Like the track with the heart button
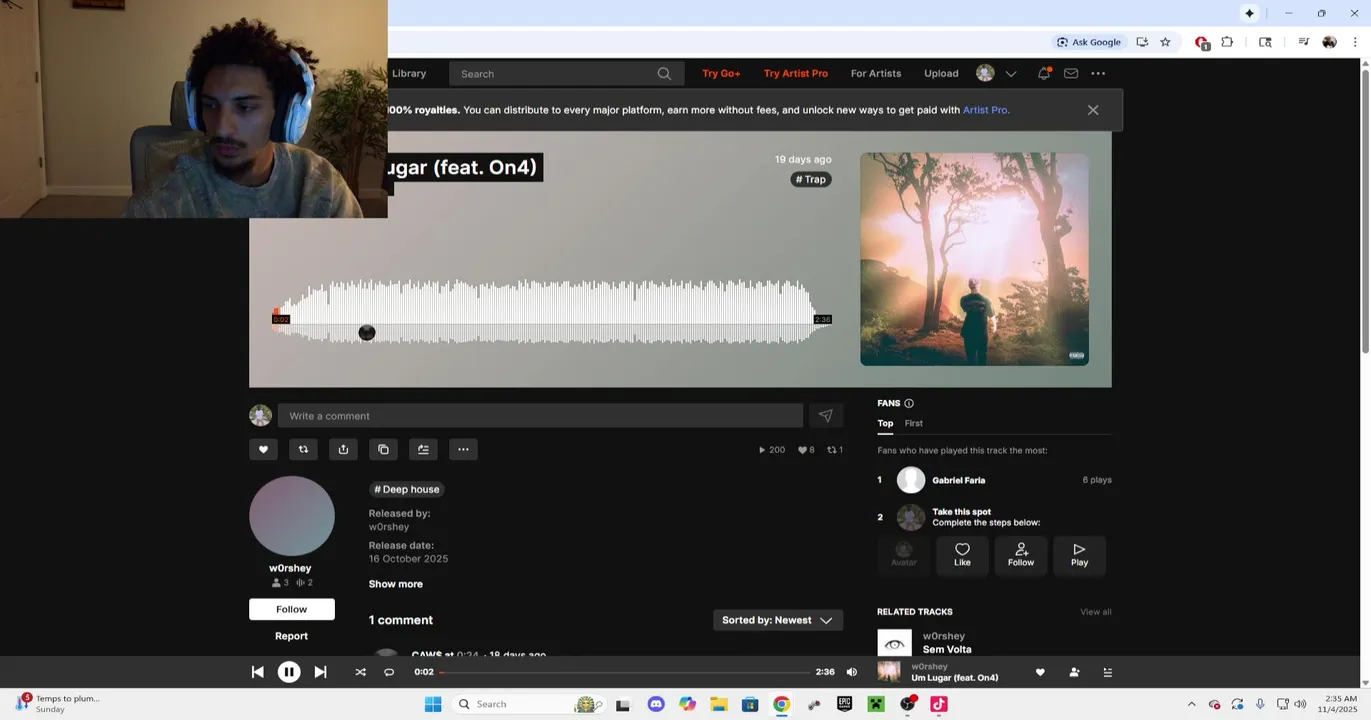Image resolution: width=1371 pixels, height=720 pixels. (263, 449)
